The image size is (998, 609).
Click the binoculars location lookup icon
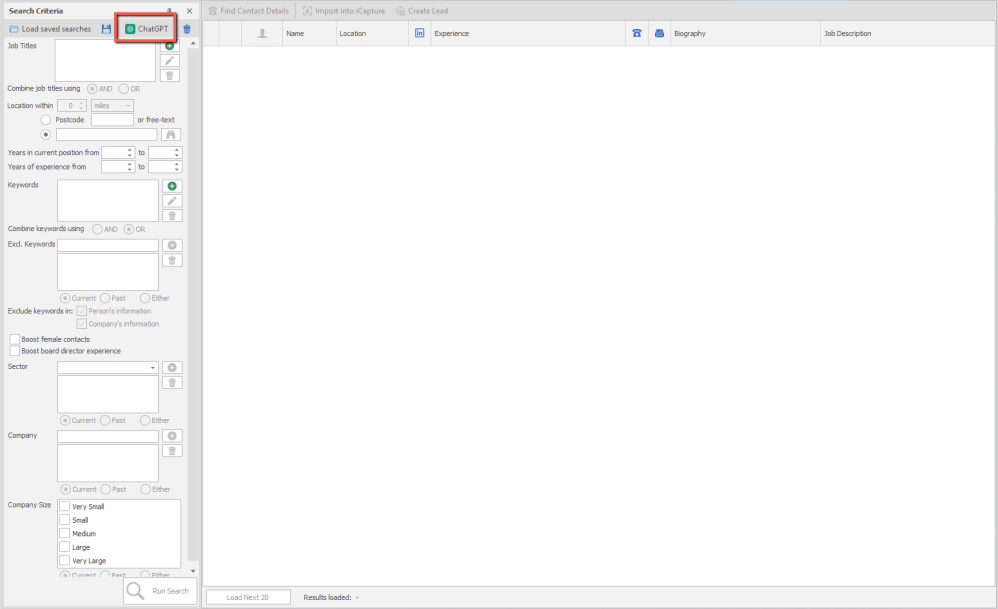pos(171,134)
